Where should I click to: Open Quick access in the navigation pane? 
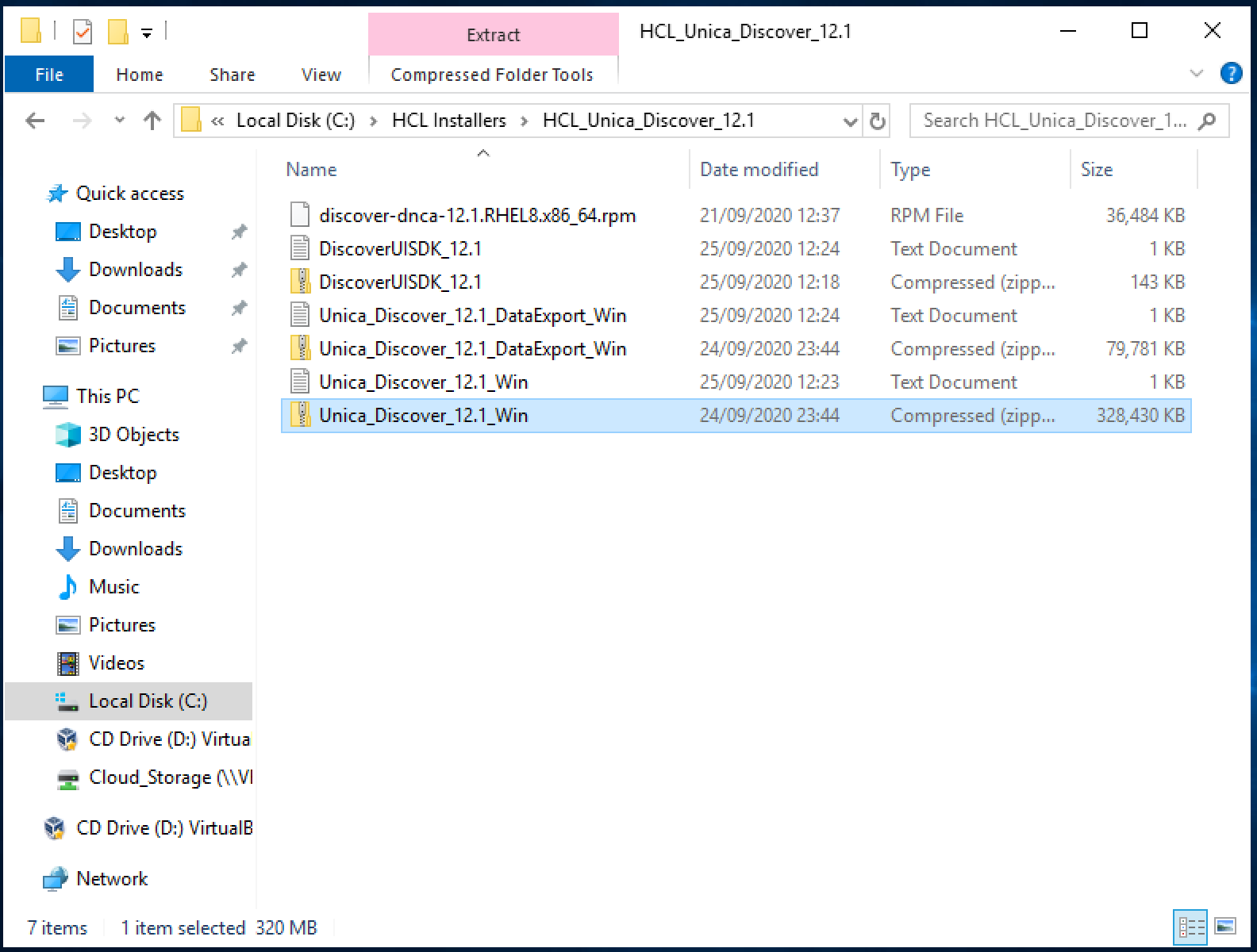(x=129, y=194)
